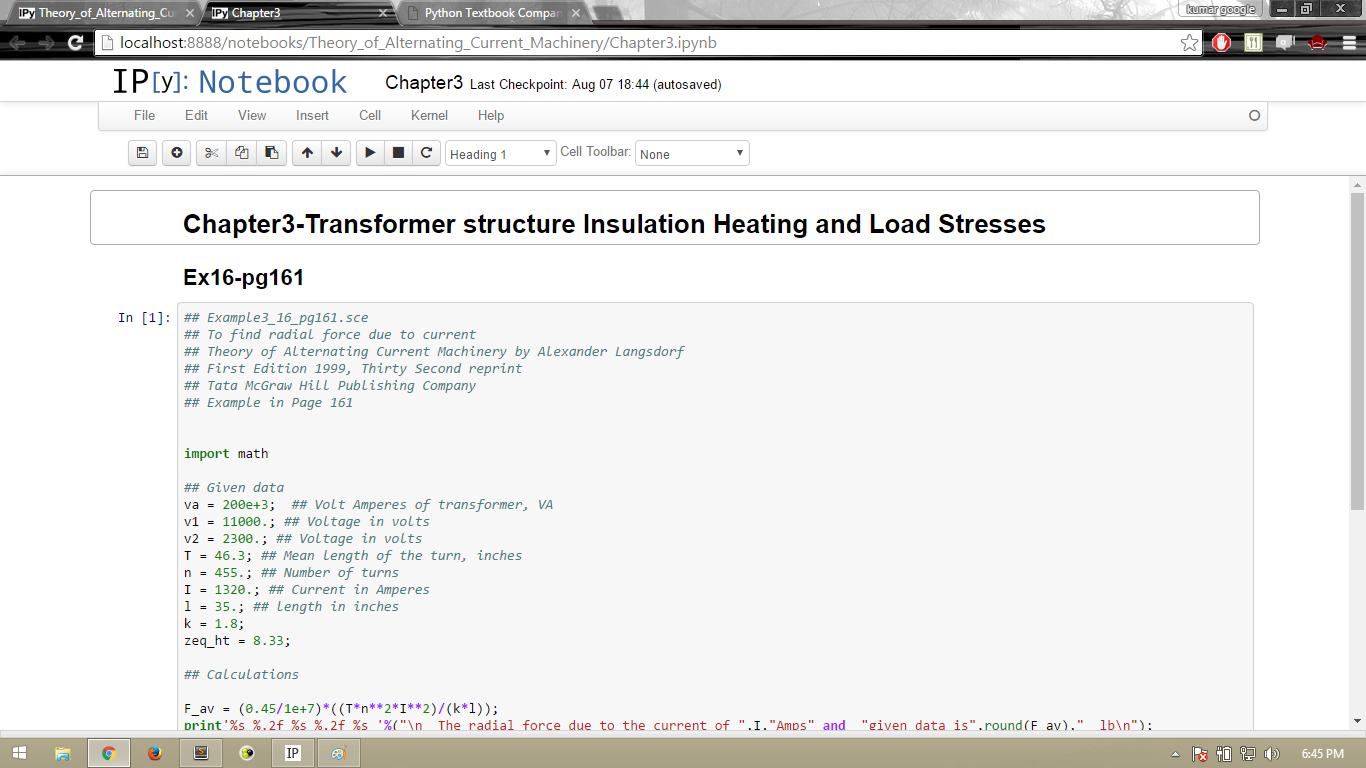Viewport: 1366px width, 768px height.
Task: Restart kernel icon in toolbar
Action: click(x=427, y=153)
